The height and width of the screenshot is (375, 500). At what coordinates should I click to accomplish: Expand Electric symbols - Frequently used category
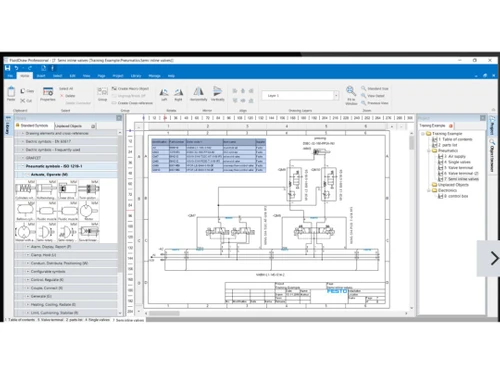click(66, 150)
